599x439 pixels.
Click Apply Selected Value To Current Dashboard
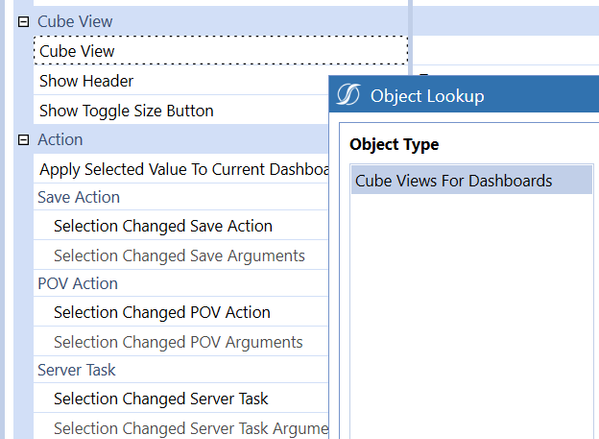click(x=181, y=169)
